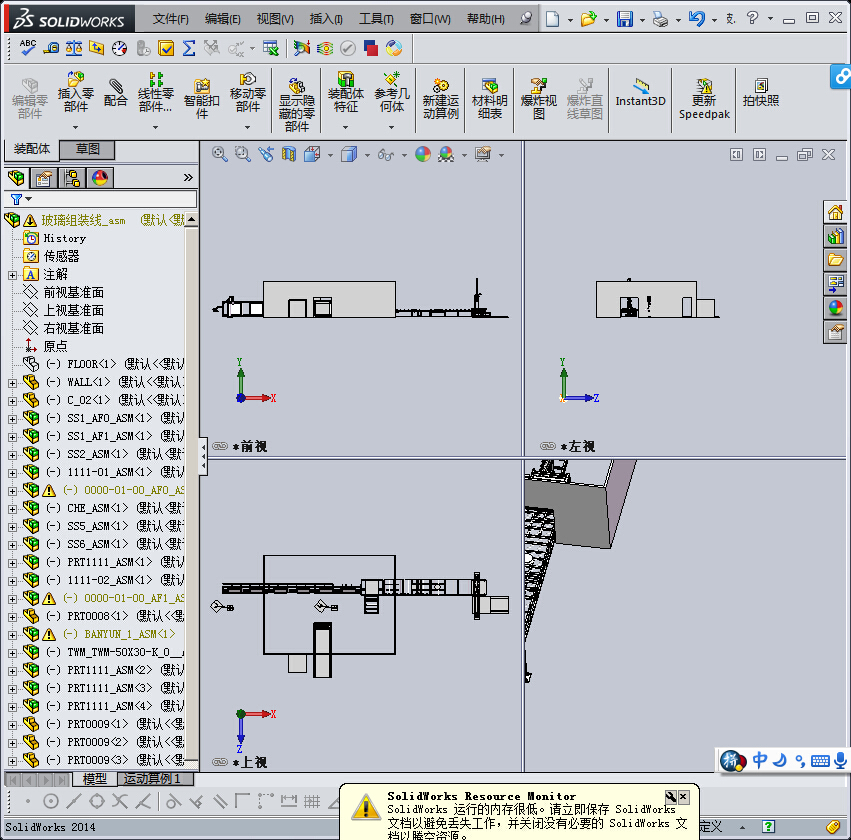Click Apply Scene icon in view toolbar
Image resolution: width=851 pixels, height=840 pixels.
[x=446, y=155]
